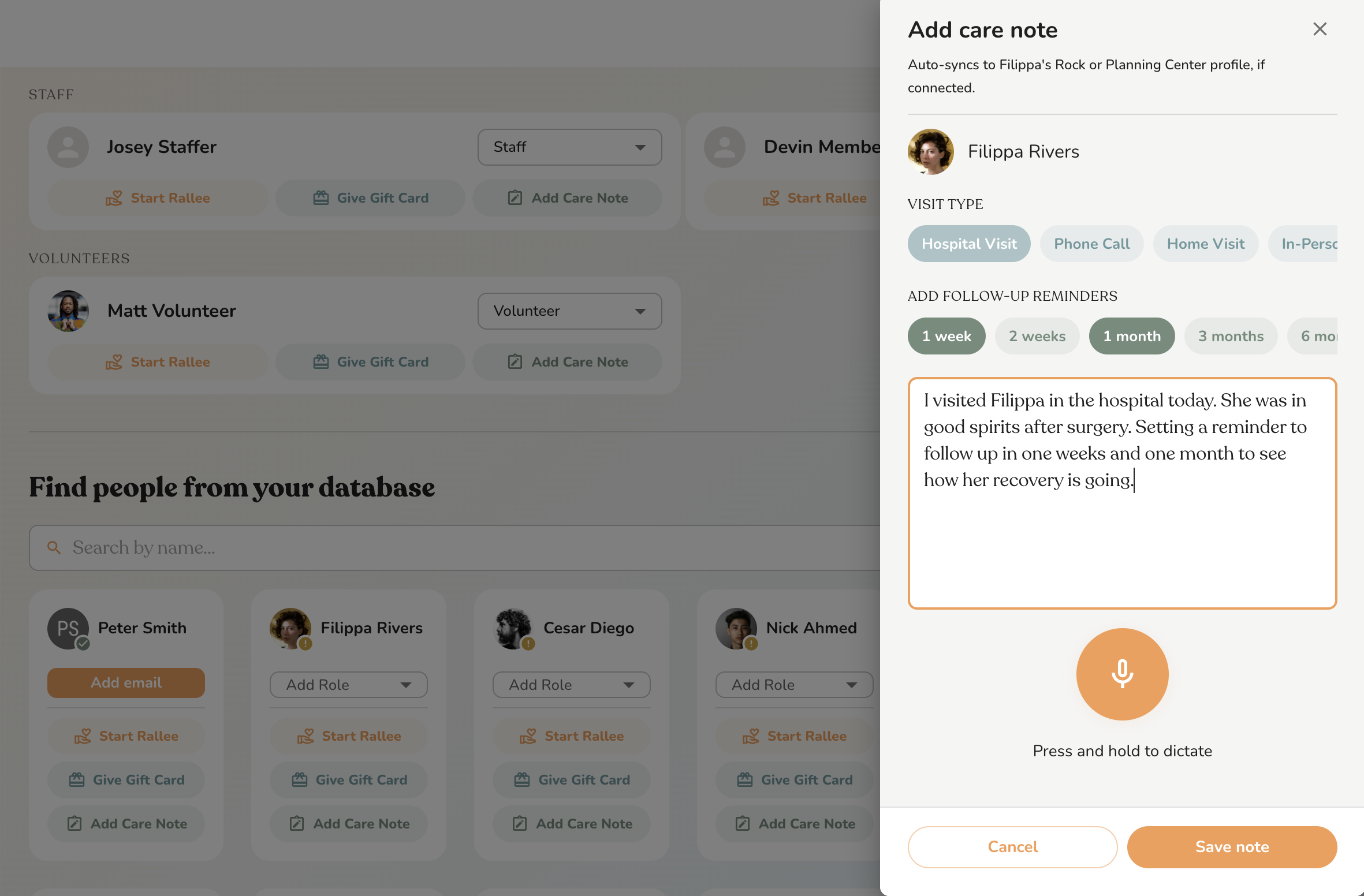This screenshot has height=896, width=1364.
Task: Toggle the 2 weeks follow-up reminder
Action: (x=1037, y=336)
